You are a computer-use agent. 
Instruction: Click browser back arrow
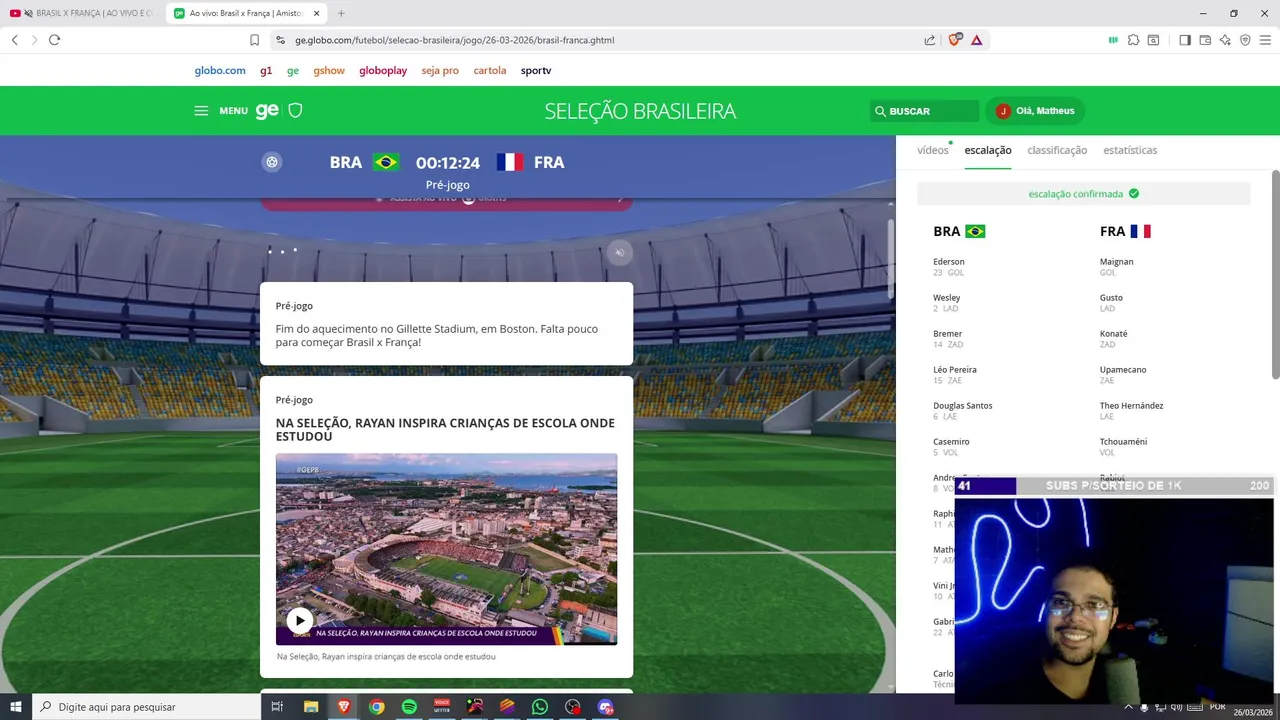pos(14,40)
